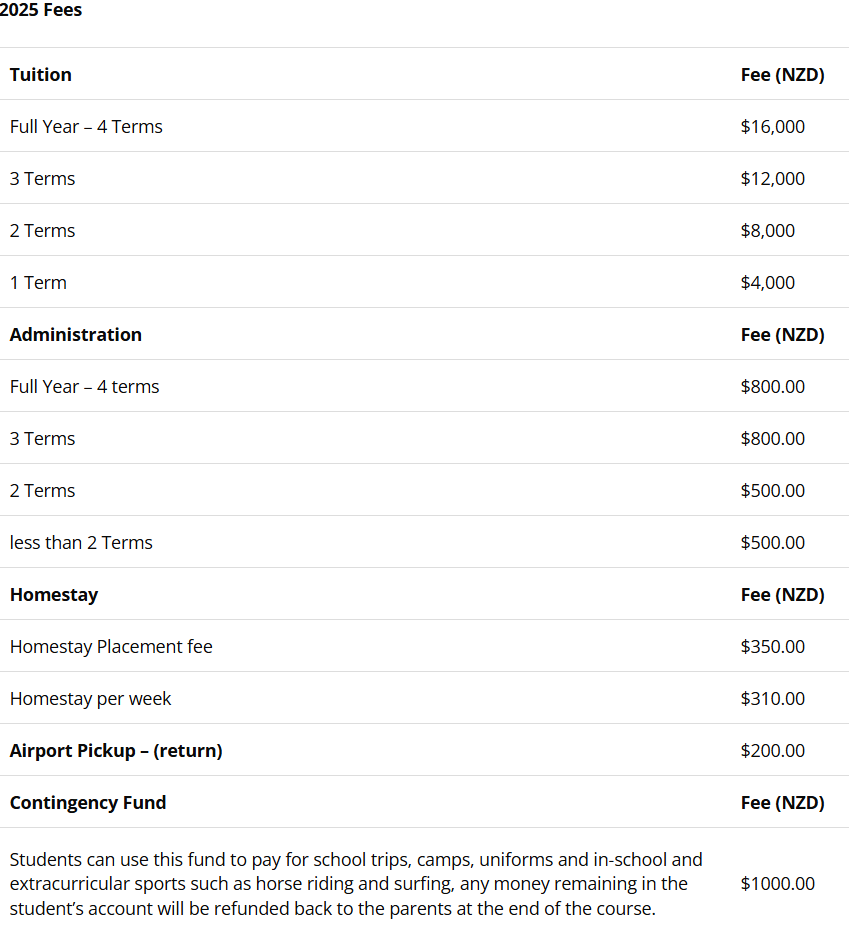Click the $16,000 tuition fee
The height and width of the screenshot is (932, 849).
pyautogui.click(x=772, y=127)
